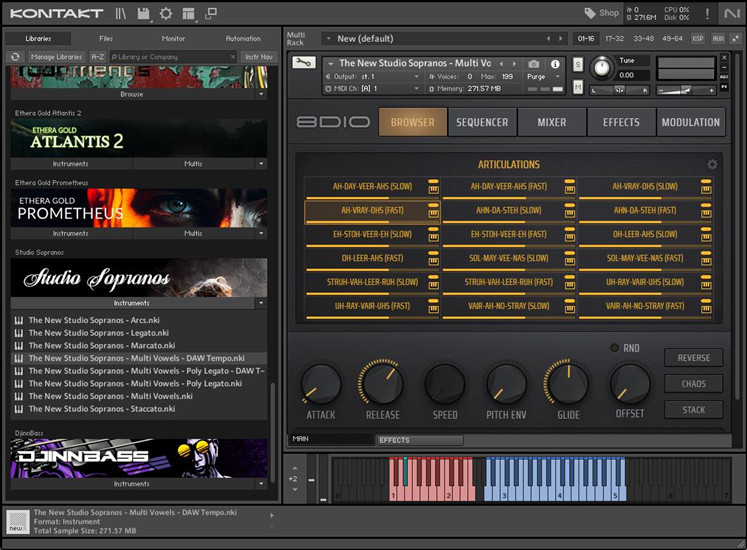This screenshot has height=550, width=747.
Task: Click the Manage Libraries button
Action: [56, 57]
